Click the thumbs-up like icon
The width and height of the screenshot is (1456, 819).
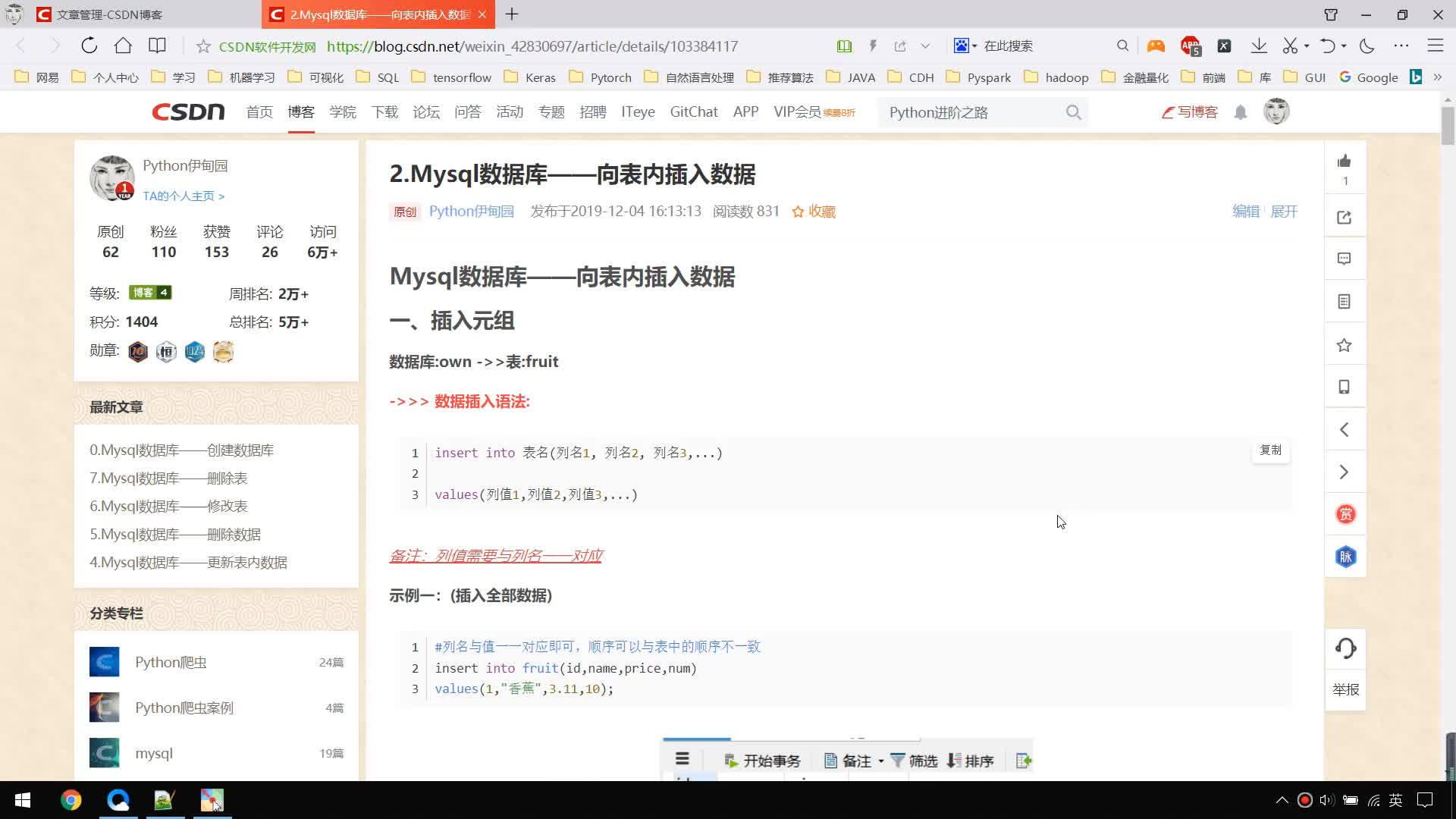pyautogui.click(x=1345, y=161)
